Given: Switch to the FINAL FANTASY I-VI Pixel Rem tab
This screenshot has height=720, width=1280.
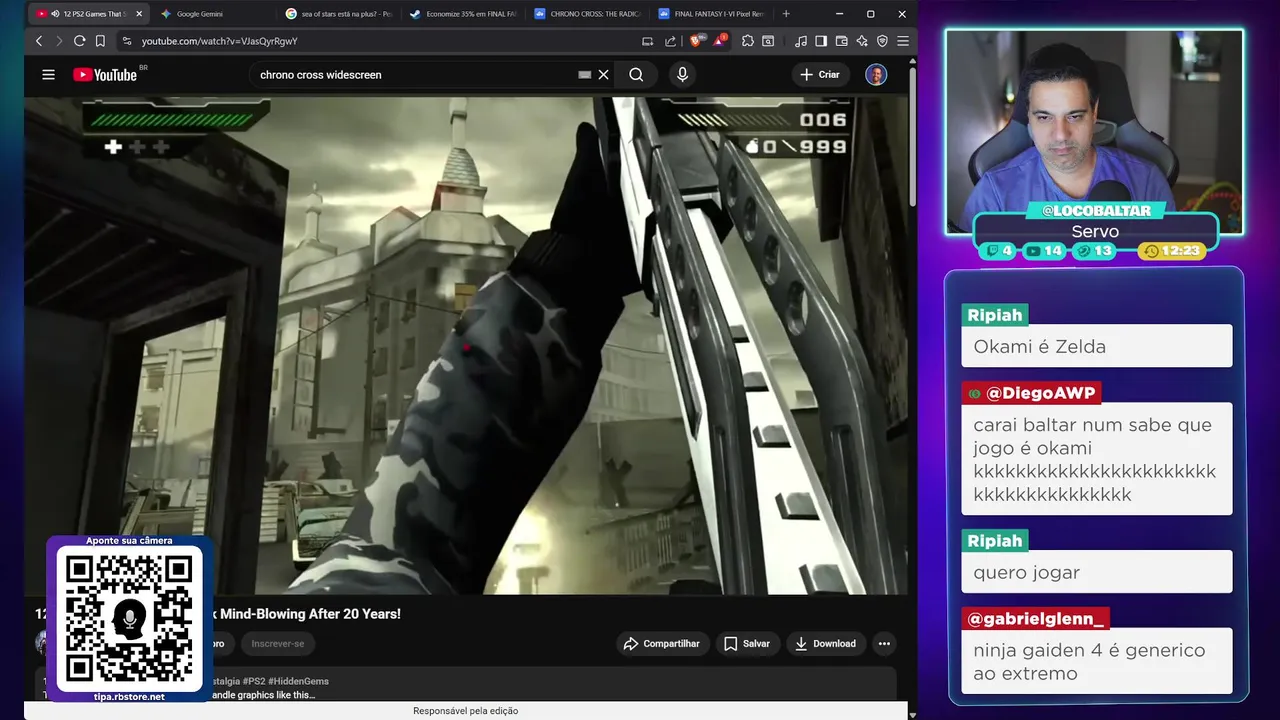Looking at the screenshot, I should (711, 14).
